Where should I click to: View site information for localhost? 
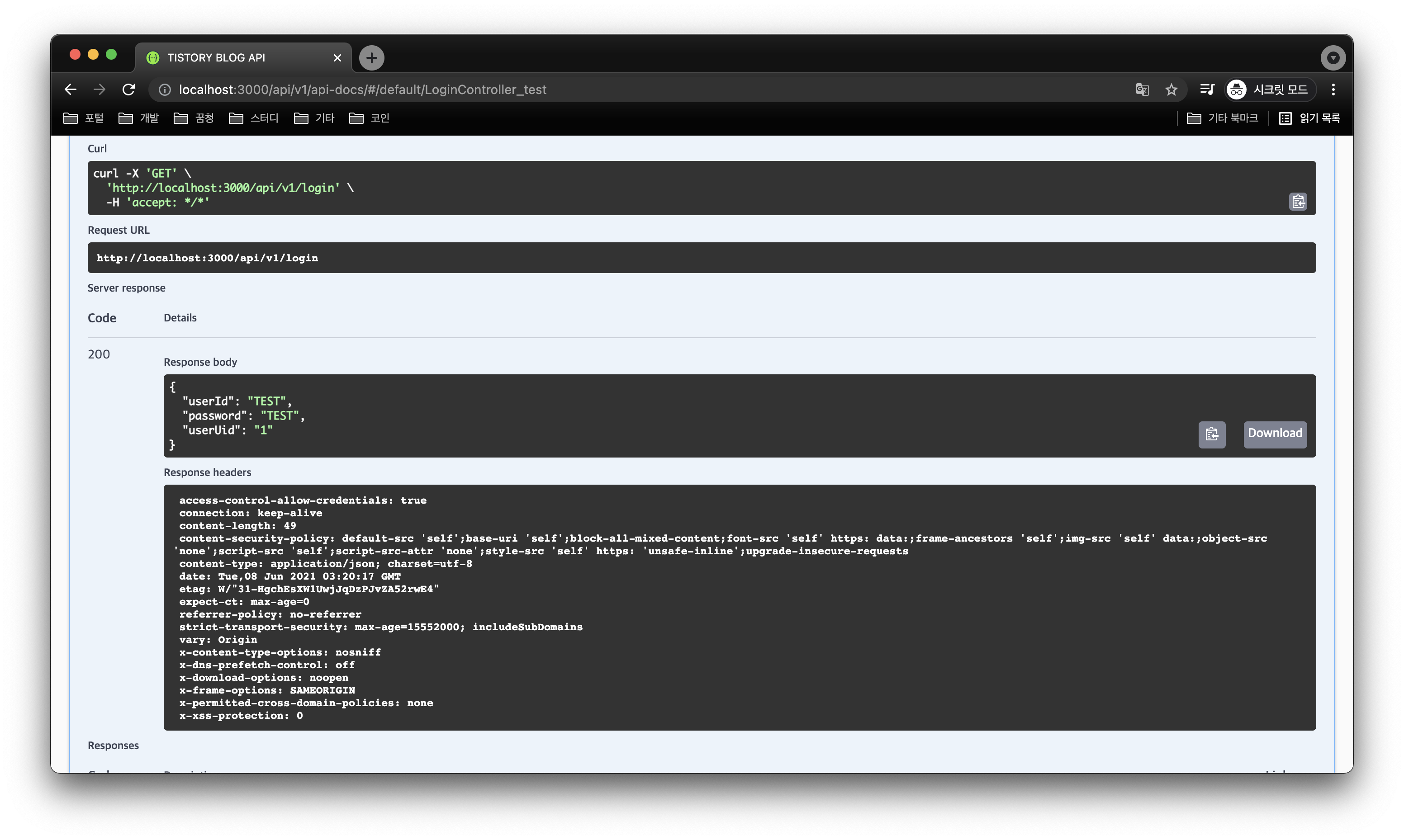coord(165,90)
